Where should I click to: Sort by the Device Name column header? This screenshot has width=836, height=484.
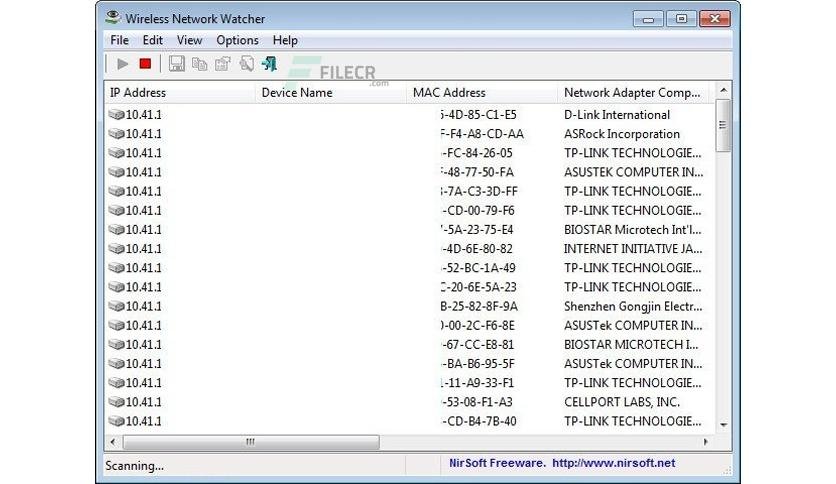tap(331, 92)
